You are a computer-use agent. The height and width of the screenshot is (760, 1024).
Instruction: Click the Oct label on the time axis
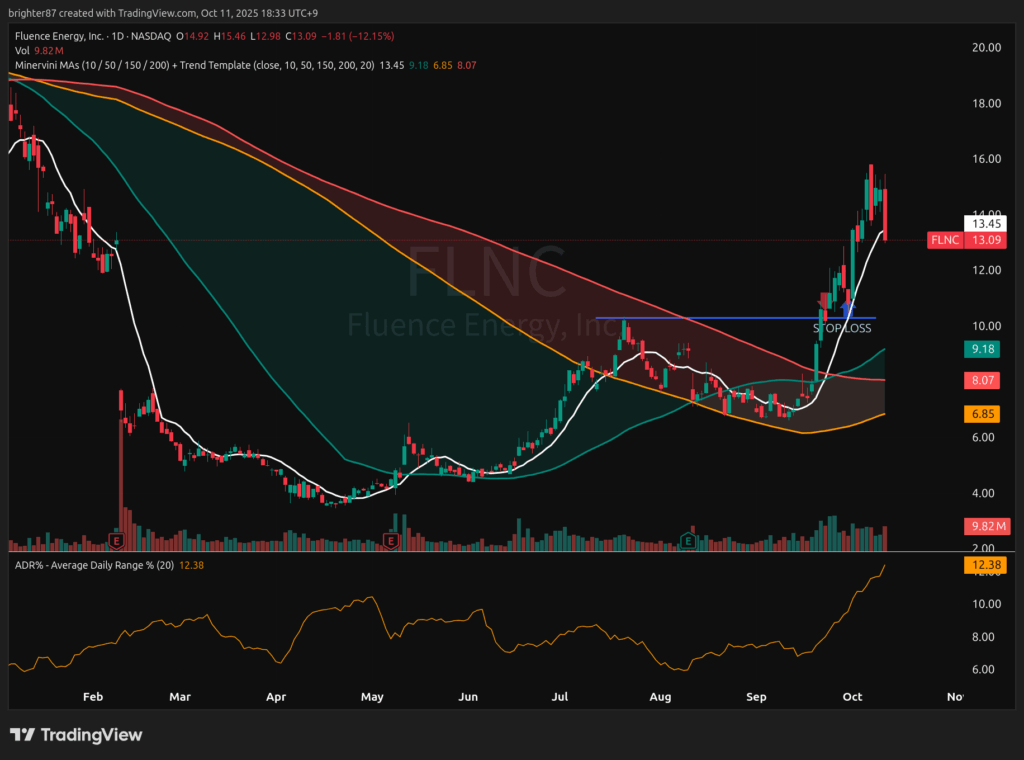pyautogui.click(x=853, y=696)
